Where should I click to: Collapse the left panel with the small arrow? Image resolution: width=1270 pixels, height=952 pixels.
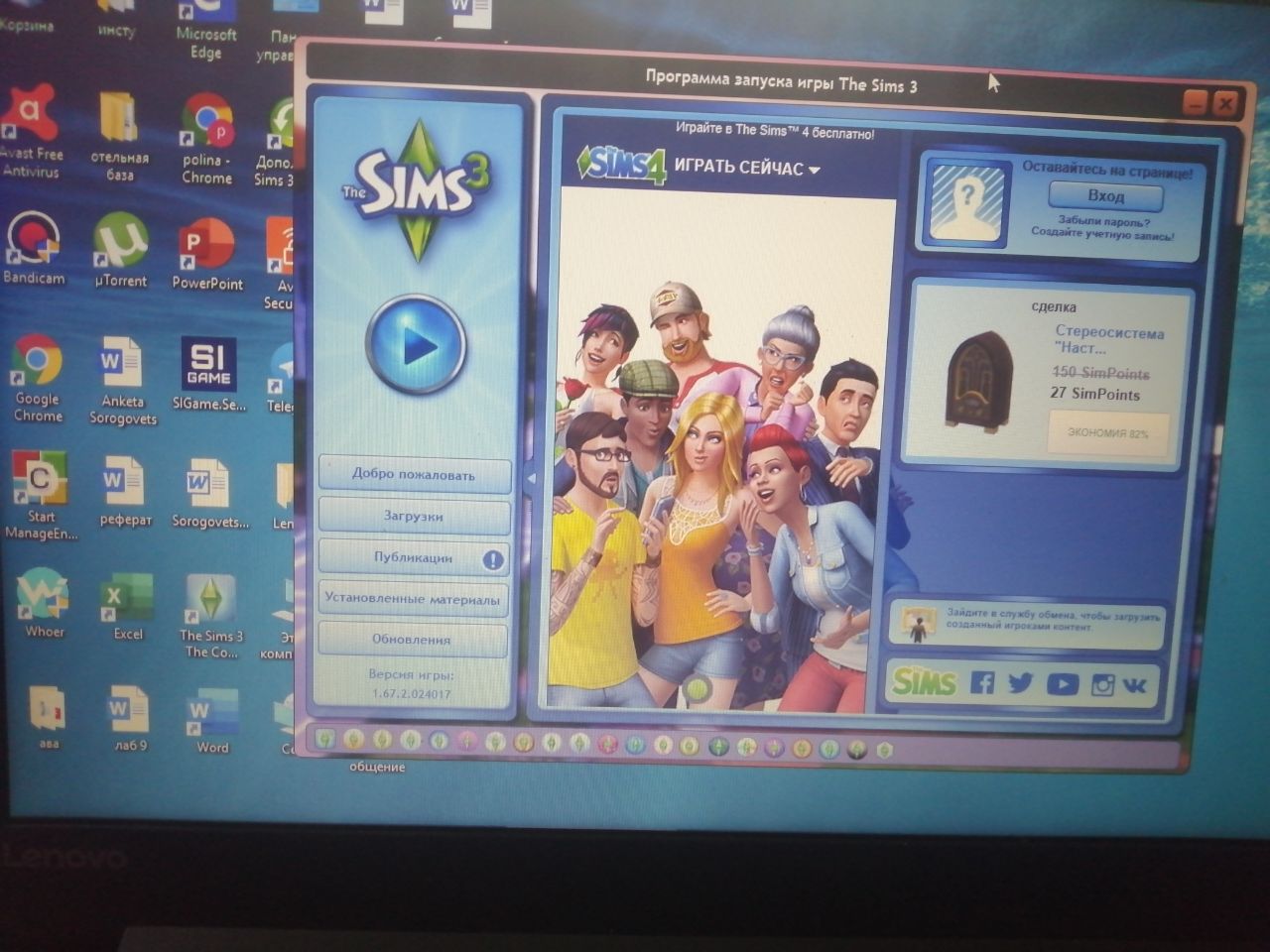[531, 478]
